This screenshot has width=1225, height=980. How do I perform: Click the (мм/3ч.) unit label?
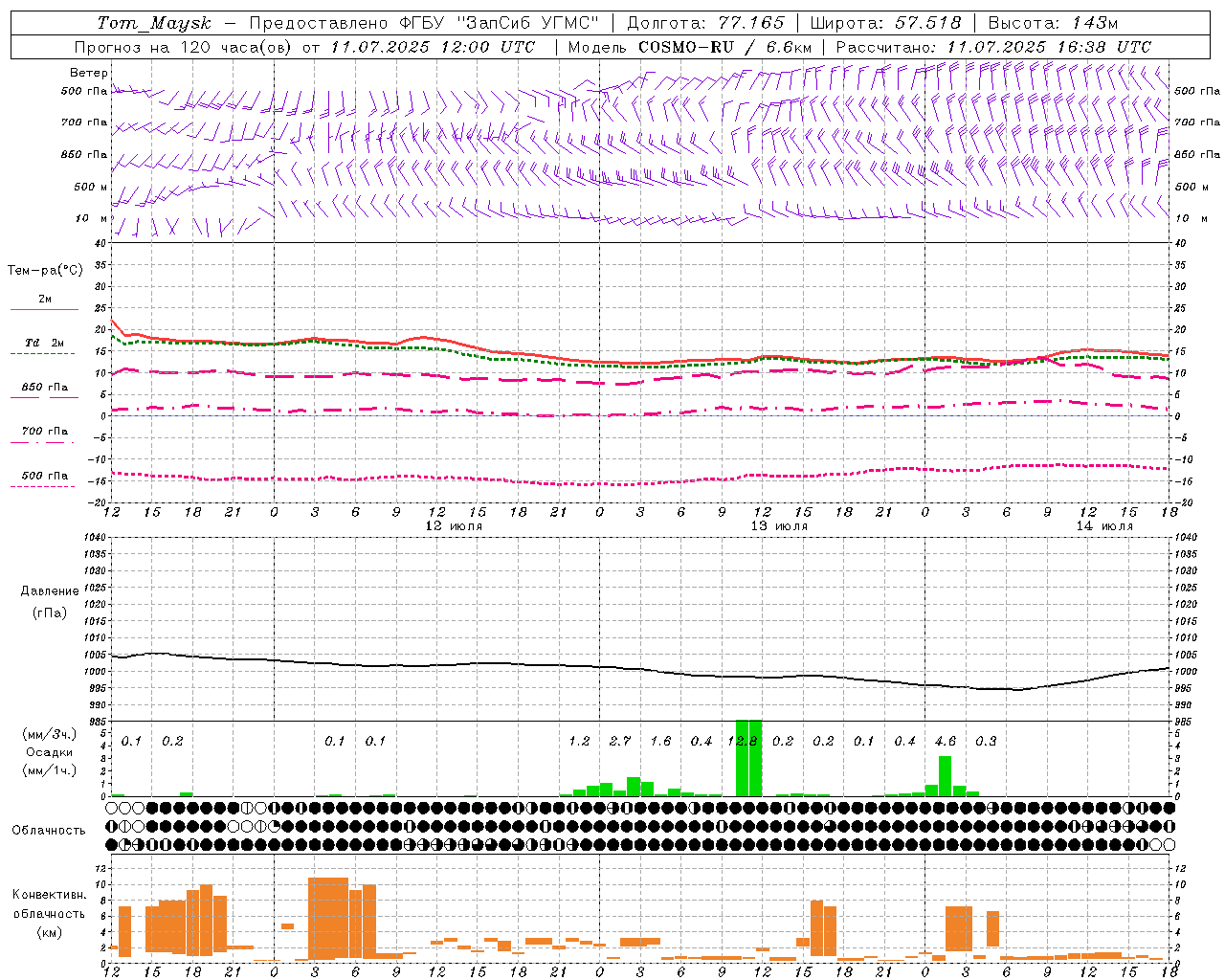[49, 734]
